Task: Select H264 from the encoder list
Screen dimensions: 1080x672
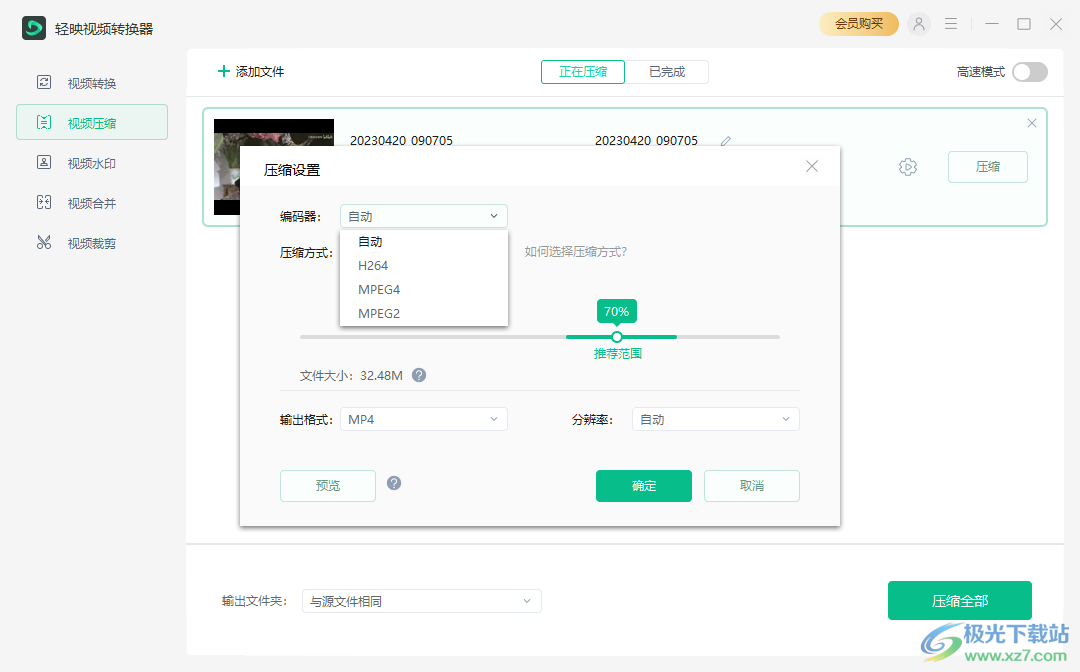Action: pyautogui.click(x=373, y=265)
